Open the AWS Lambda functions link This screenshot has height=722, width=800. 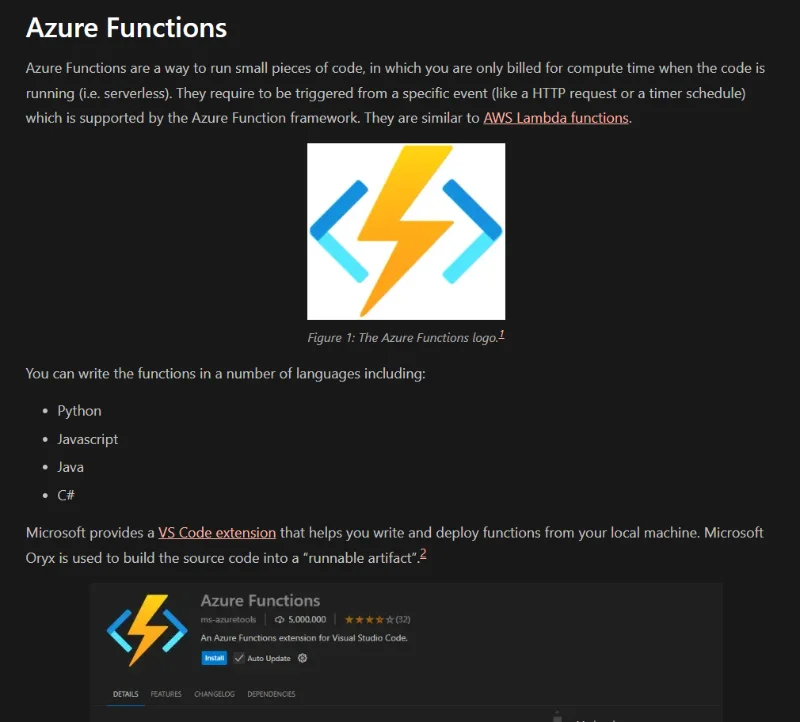(555, 118)
